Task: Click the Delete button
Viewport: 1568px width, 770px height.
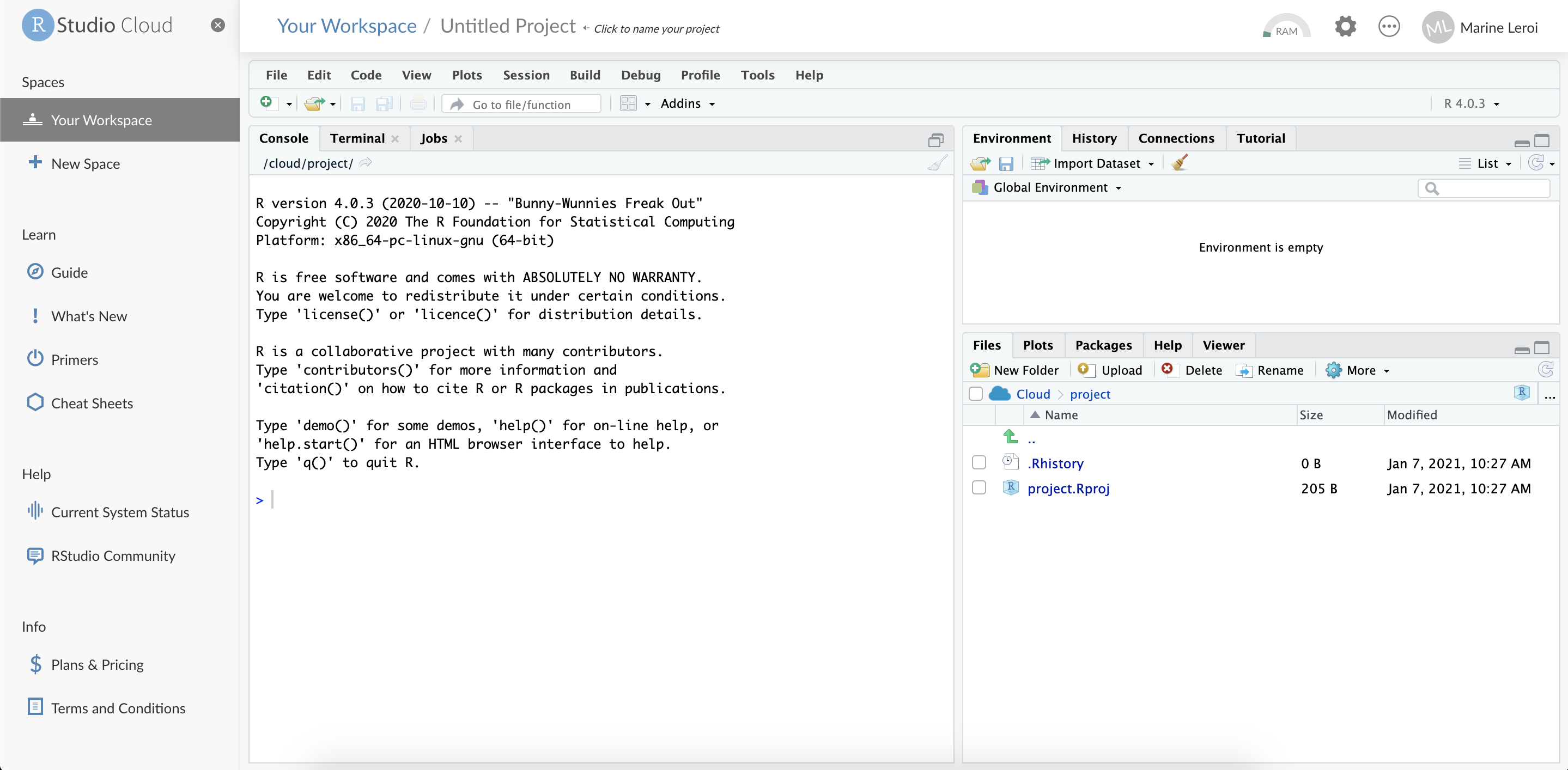Action: coord(1192,370)
